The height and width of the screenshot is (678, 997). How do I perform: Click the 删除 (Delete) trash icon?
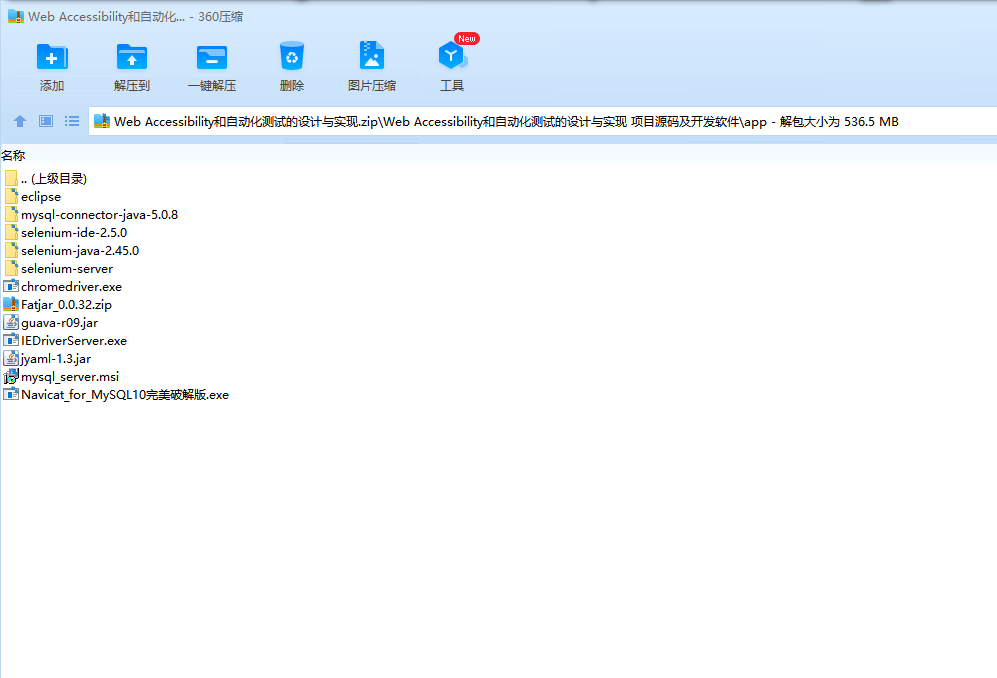click(x=292, y=57)
